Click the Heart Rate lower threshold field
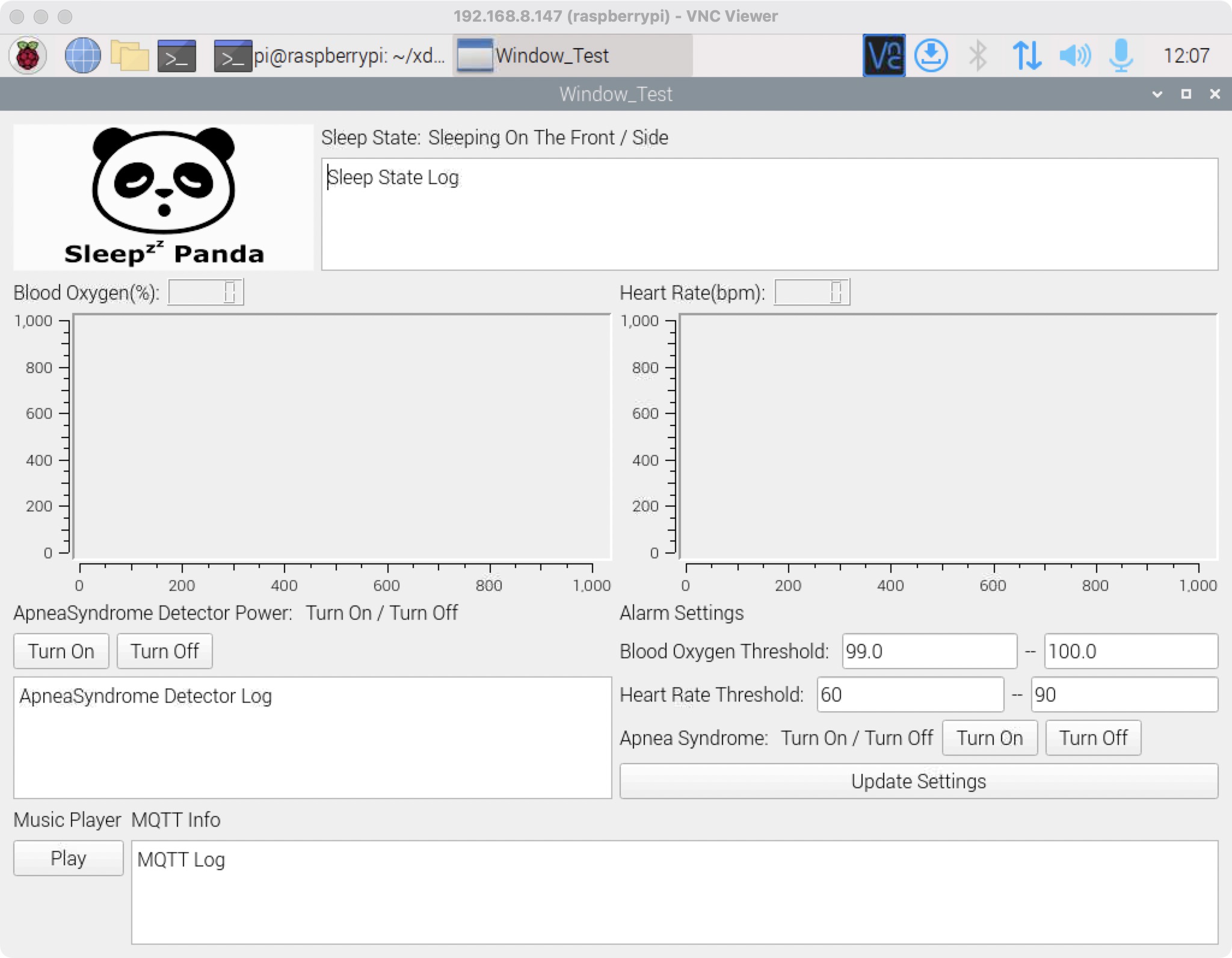This screenshot has width=1232, height=958. point(910,694)
